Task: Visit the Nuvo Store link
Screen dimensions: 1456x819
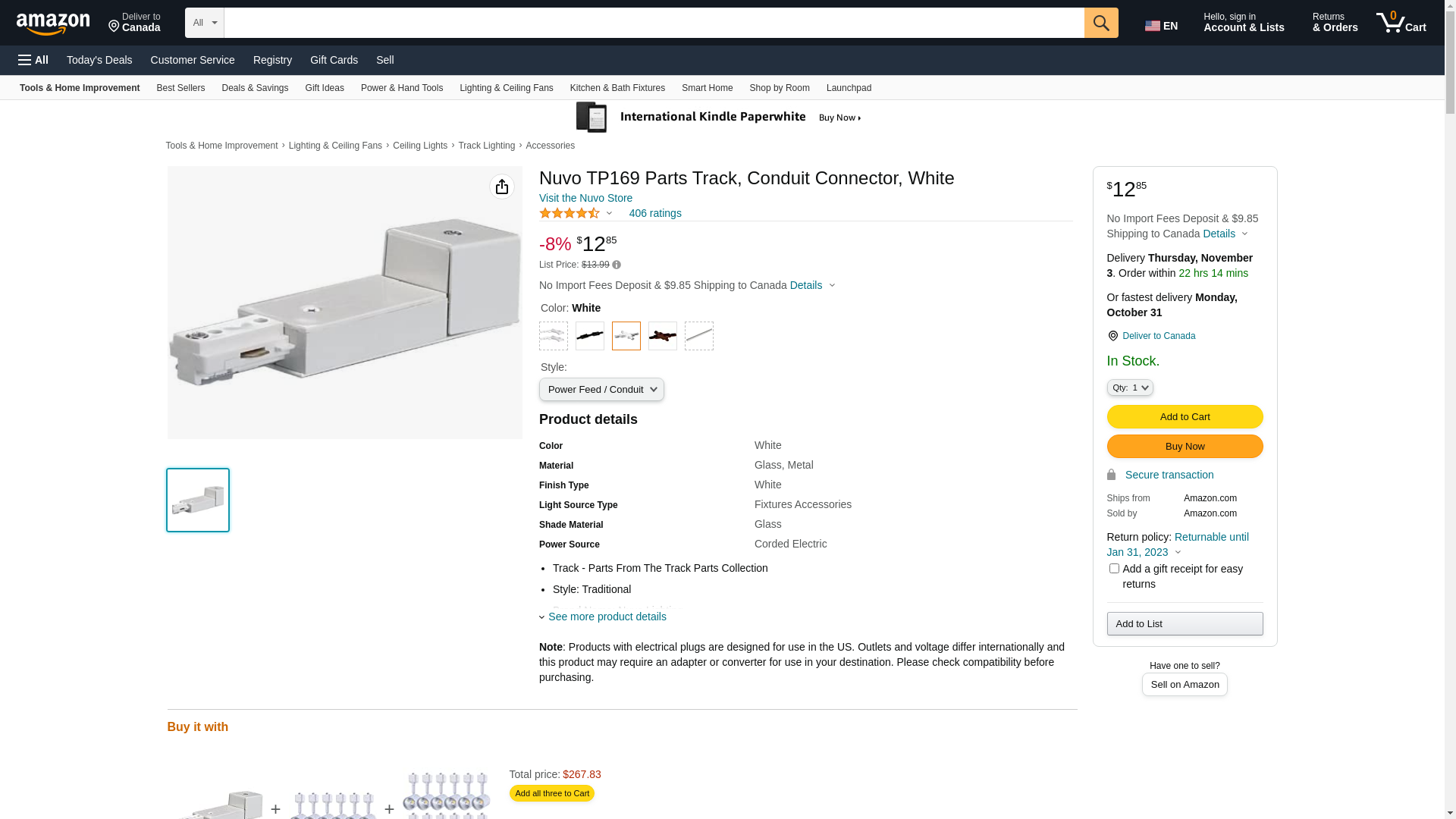Action: (x=585, y=198)
